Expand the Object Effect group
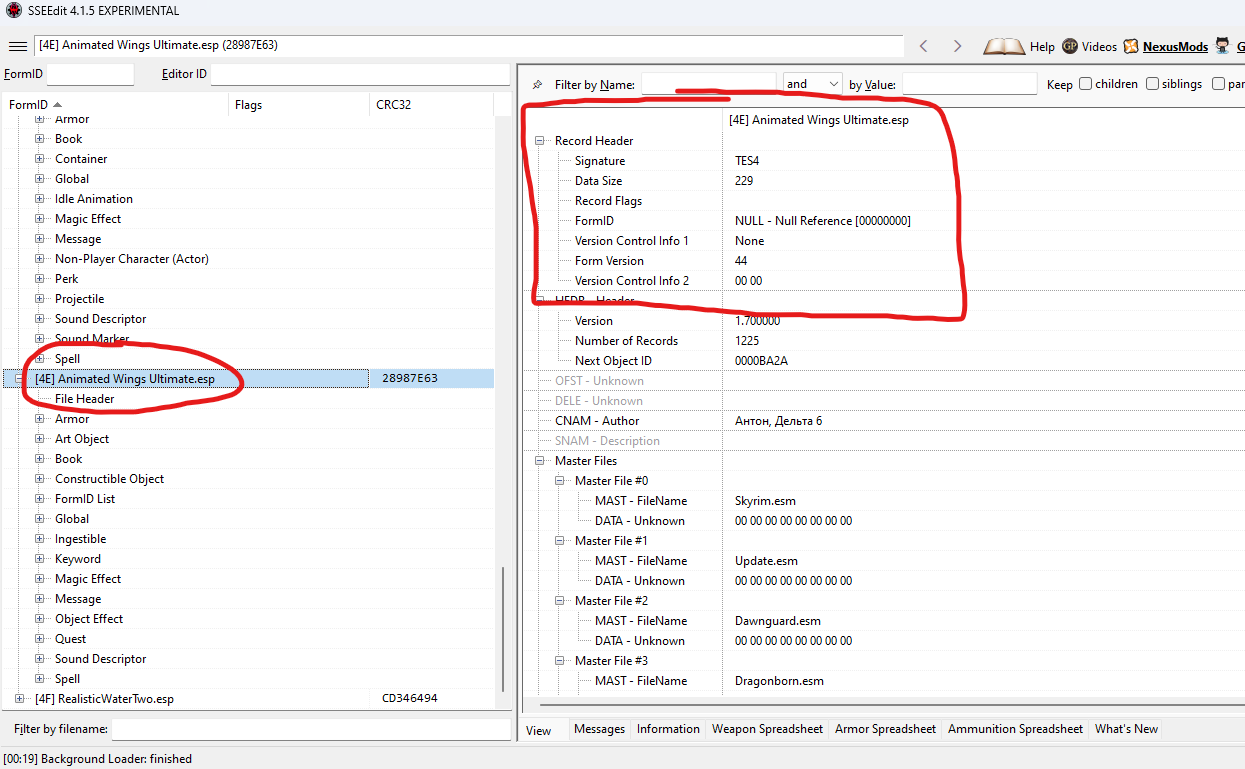The height and width of the screenshot is (769, 1245). click(41, 619)
